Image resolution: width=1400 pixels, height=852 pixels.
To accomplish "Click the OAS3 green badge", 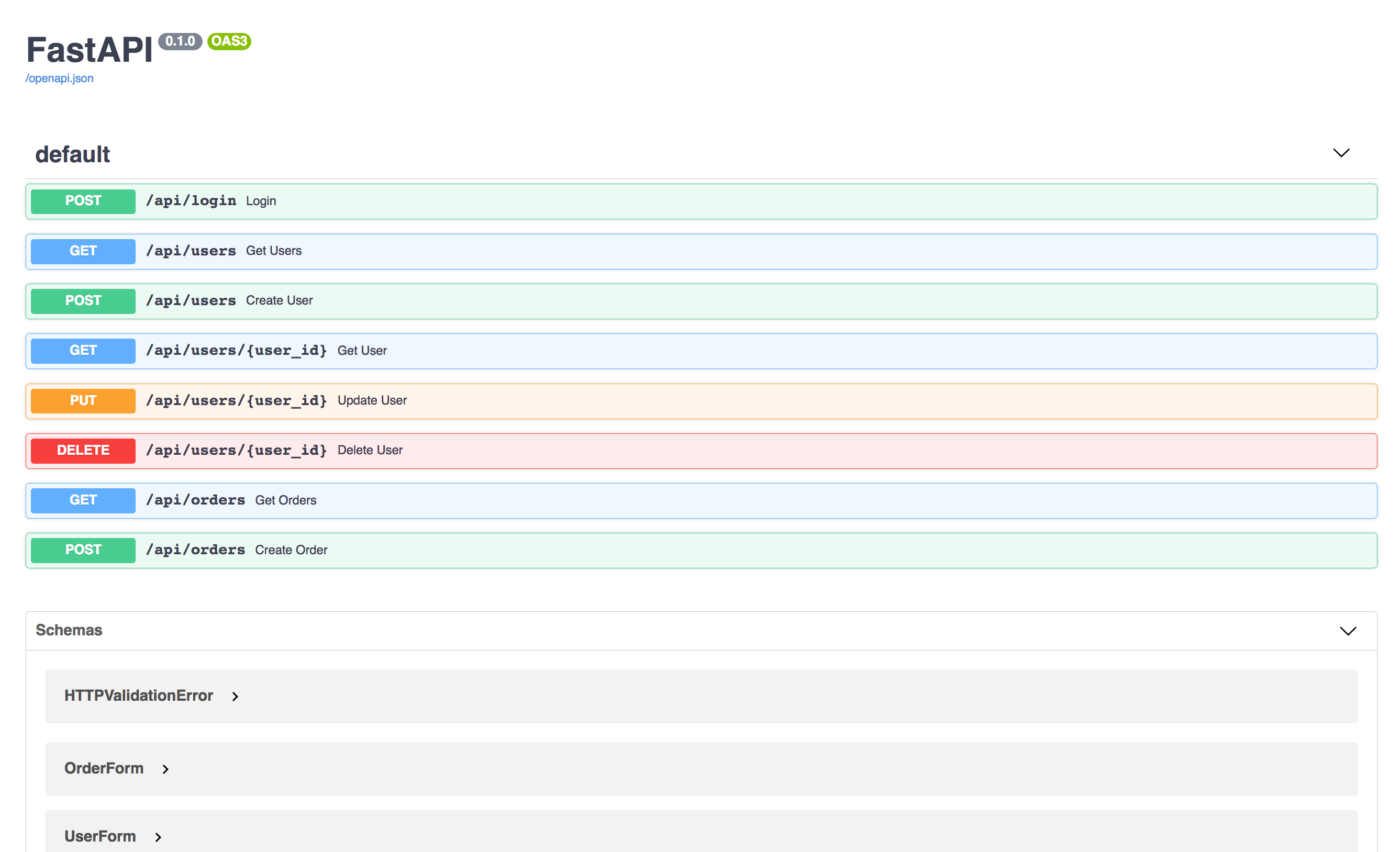I will pyautogui.click(x=229, y=41).
